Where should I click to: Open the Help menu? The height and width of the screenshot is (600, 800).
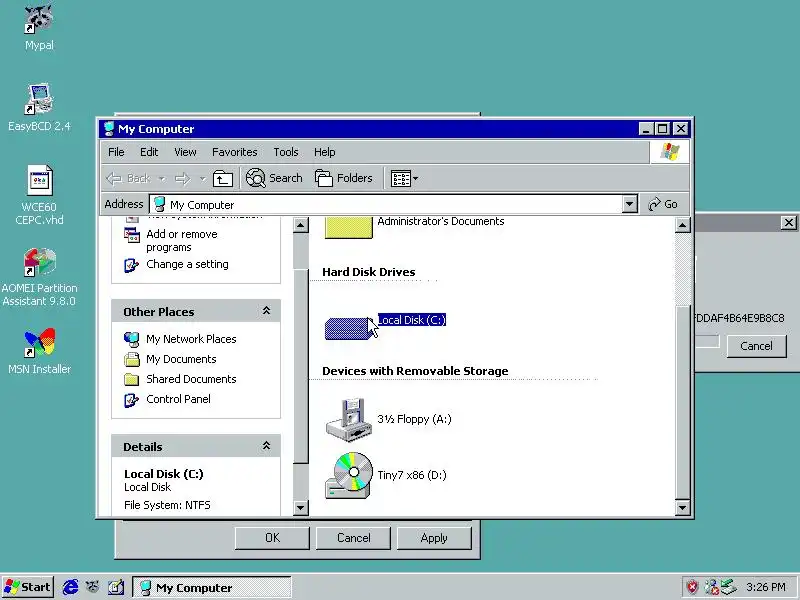tap(324, 152)
